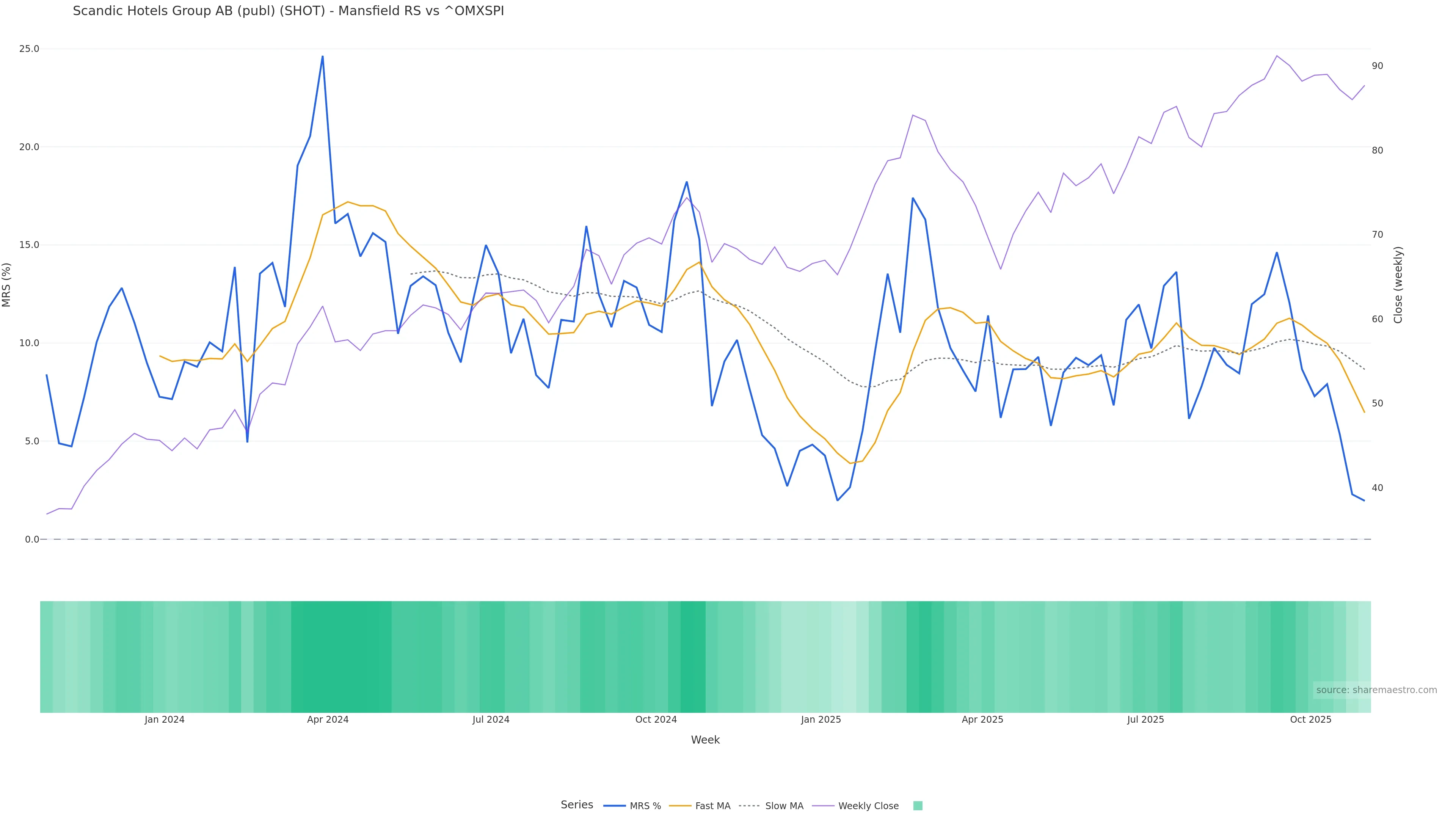The width and height of the screenshot is (1456, 819).
Task: Select the Oct 2025 axis label
Action: pyautogui.click(x=1310, y=720)
